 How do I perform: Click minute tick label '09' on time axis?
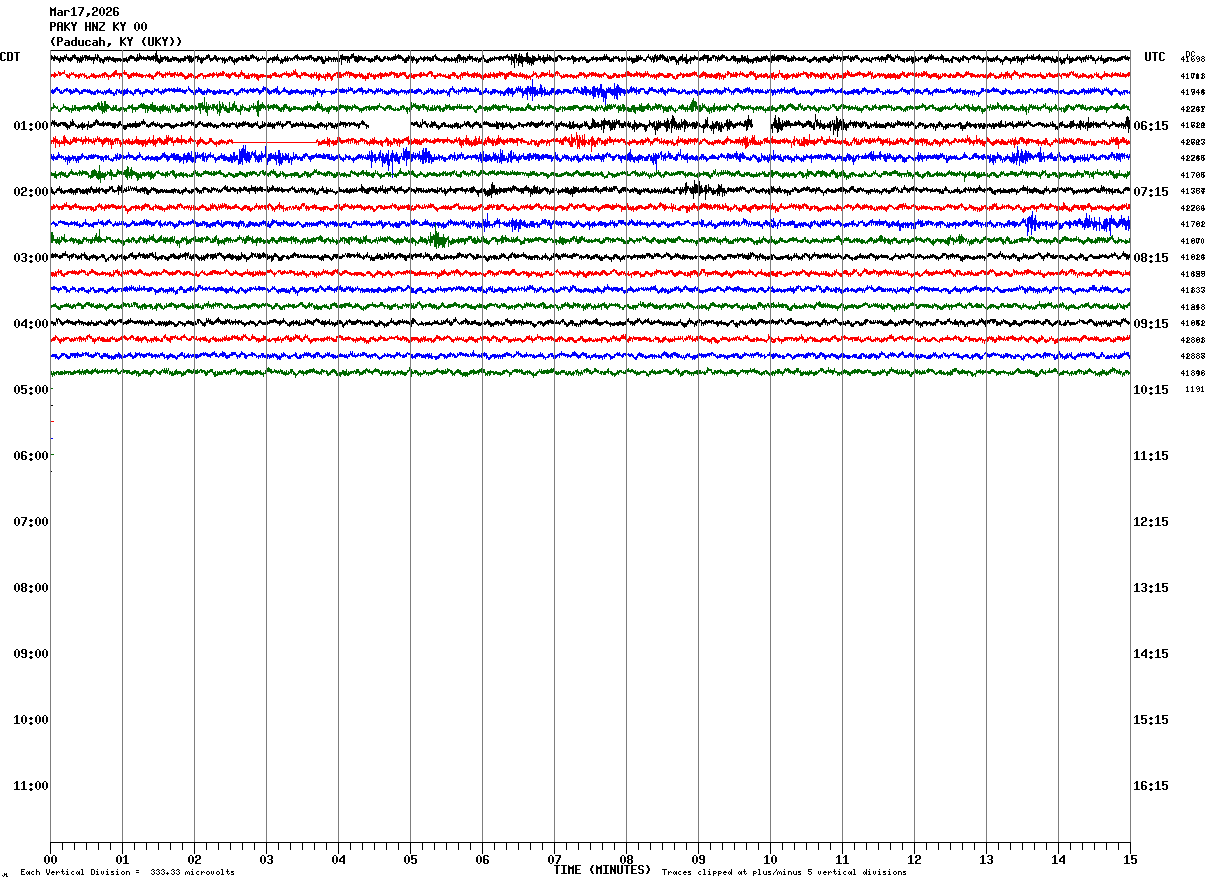tap(698, 859)
